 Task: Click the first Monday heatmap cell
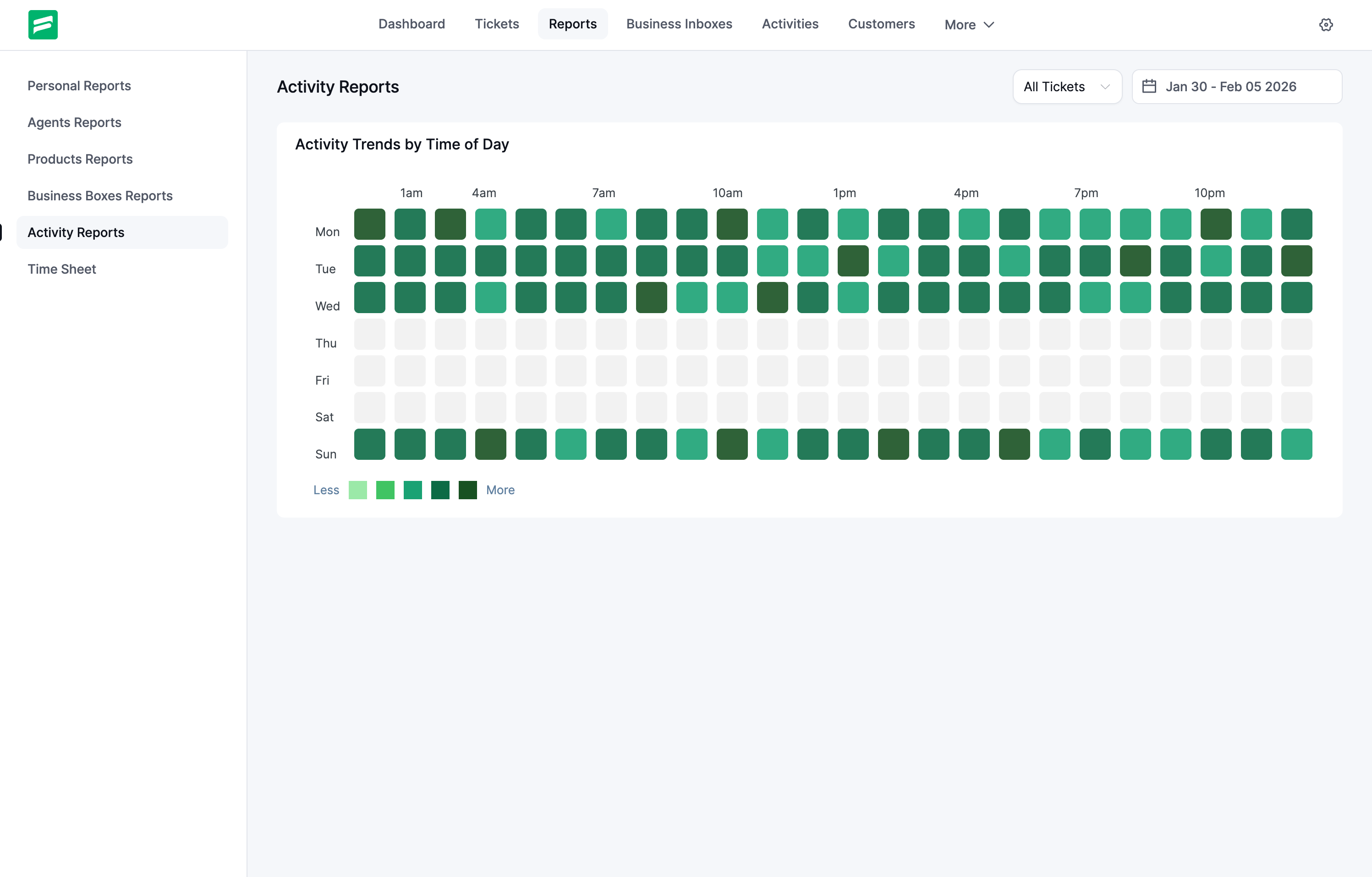click(x=370, y=224)
